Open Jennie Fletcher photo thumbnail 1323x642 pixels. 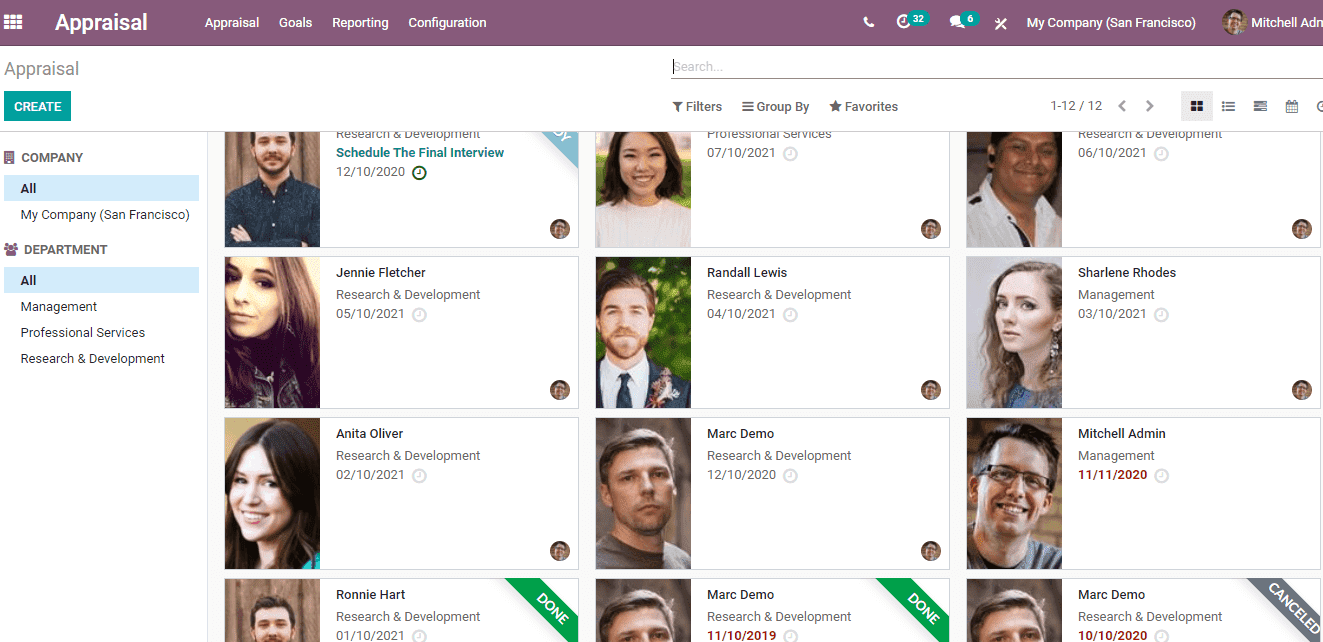(x=272, y=332)
